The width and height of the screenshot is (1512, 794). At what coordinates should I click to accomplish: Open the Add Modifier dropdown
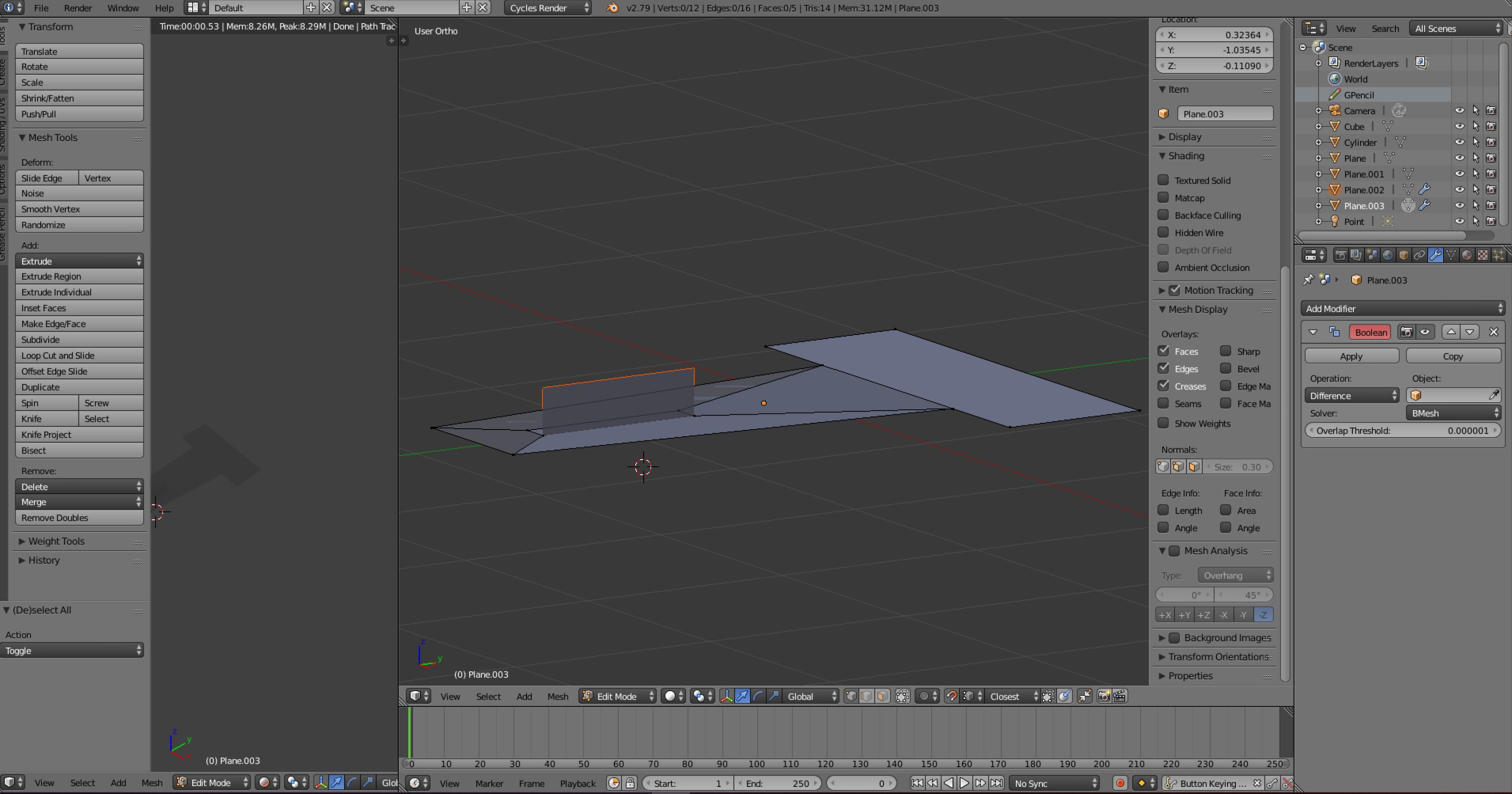tap(1403, 309)
